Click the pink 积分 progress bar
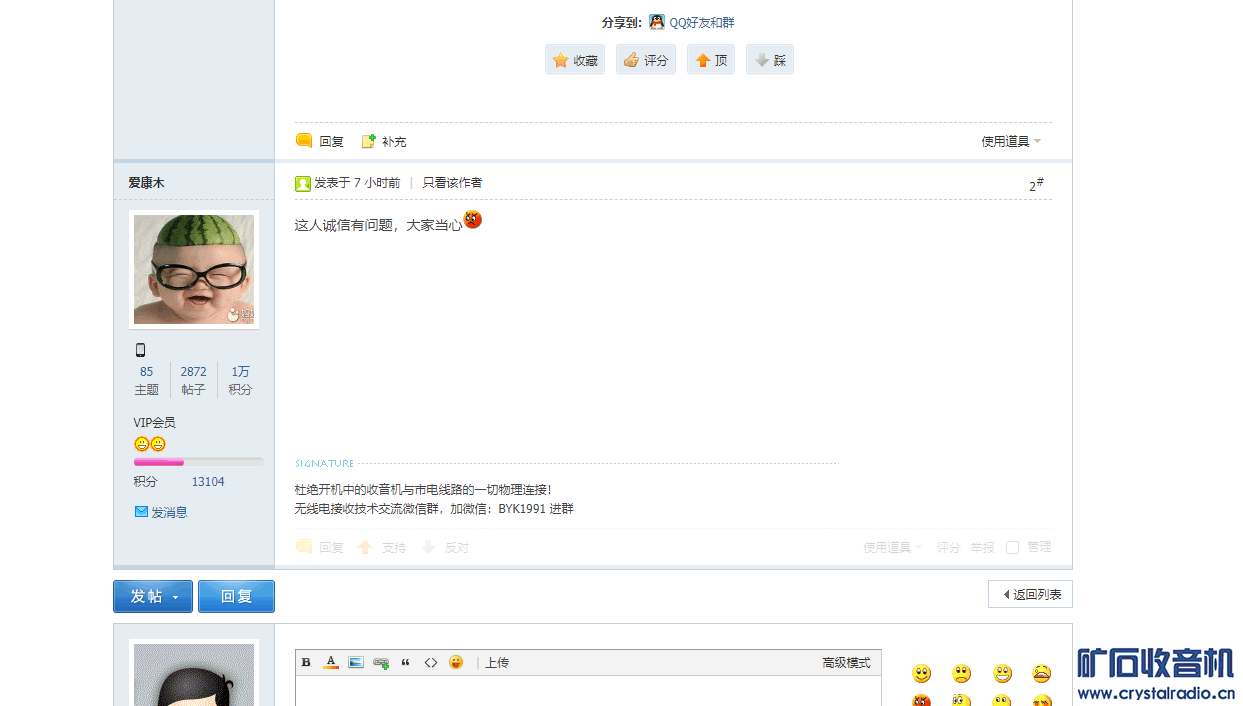 point(198,462)
